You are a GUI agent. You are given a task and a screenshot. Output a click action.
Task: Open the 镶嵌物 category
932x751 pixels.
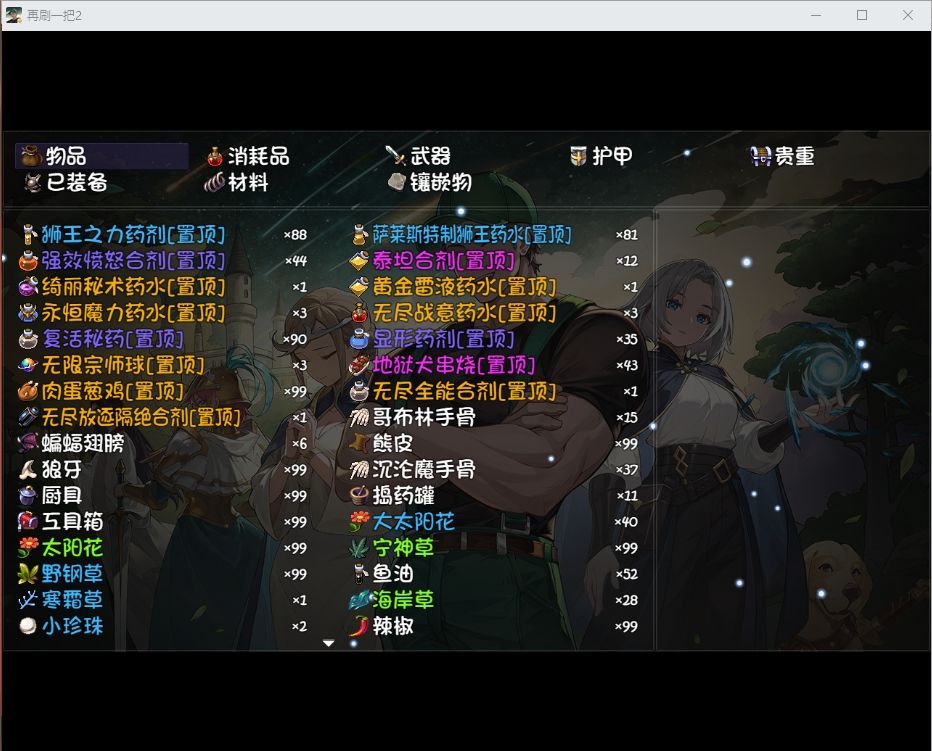(x=429, y=182)
